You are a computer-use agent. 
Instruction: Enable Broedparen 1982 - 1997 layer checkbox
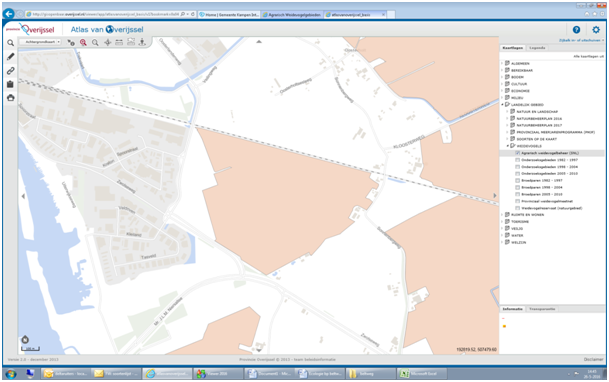tap(517, 181)
